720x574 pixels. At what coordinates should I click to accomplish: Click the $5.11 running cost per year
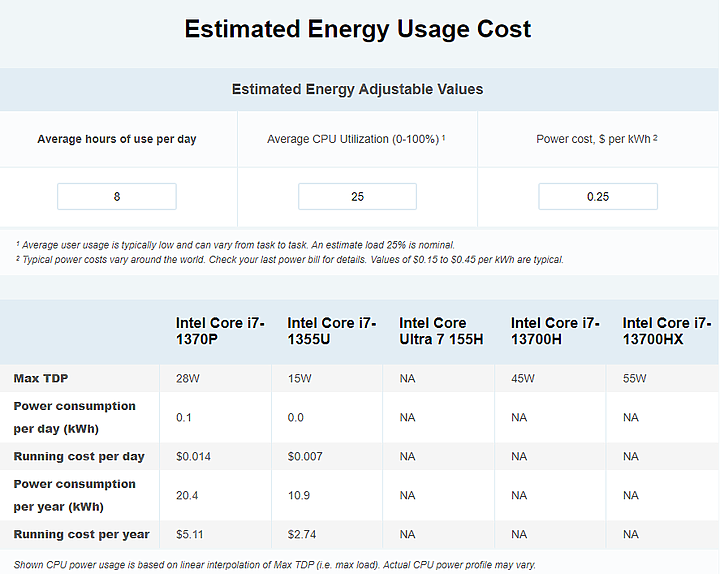pos(190,535)
